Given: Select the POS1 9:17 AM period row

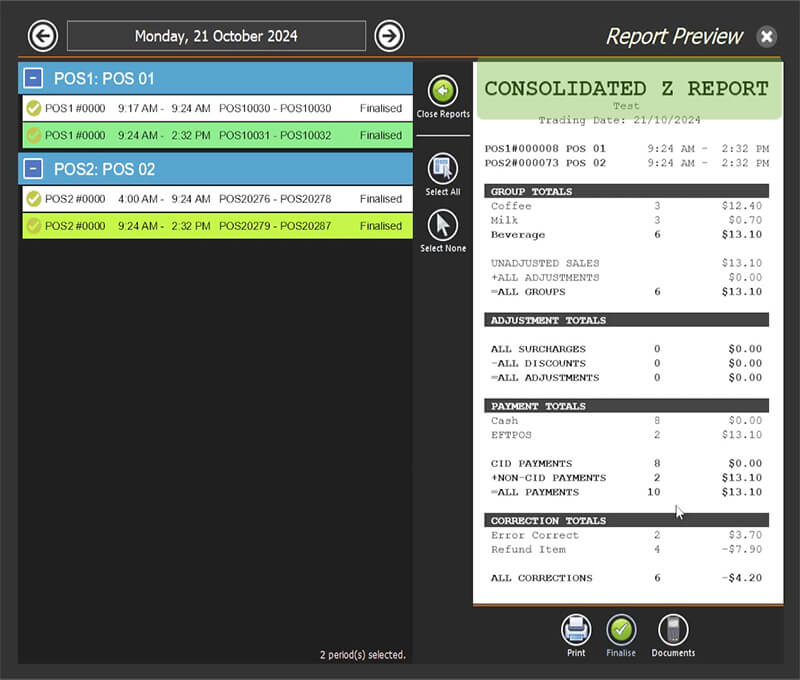Looking at the screenshot, I should (200, 109).
